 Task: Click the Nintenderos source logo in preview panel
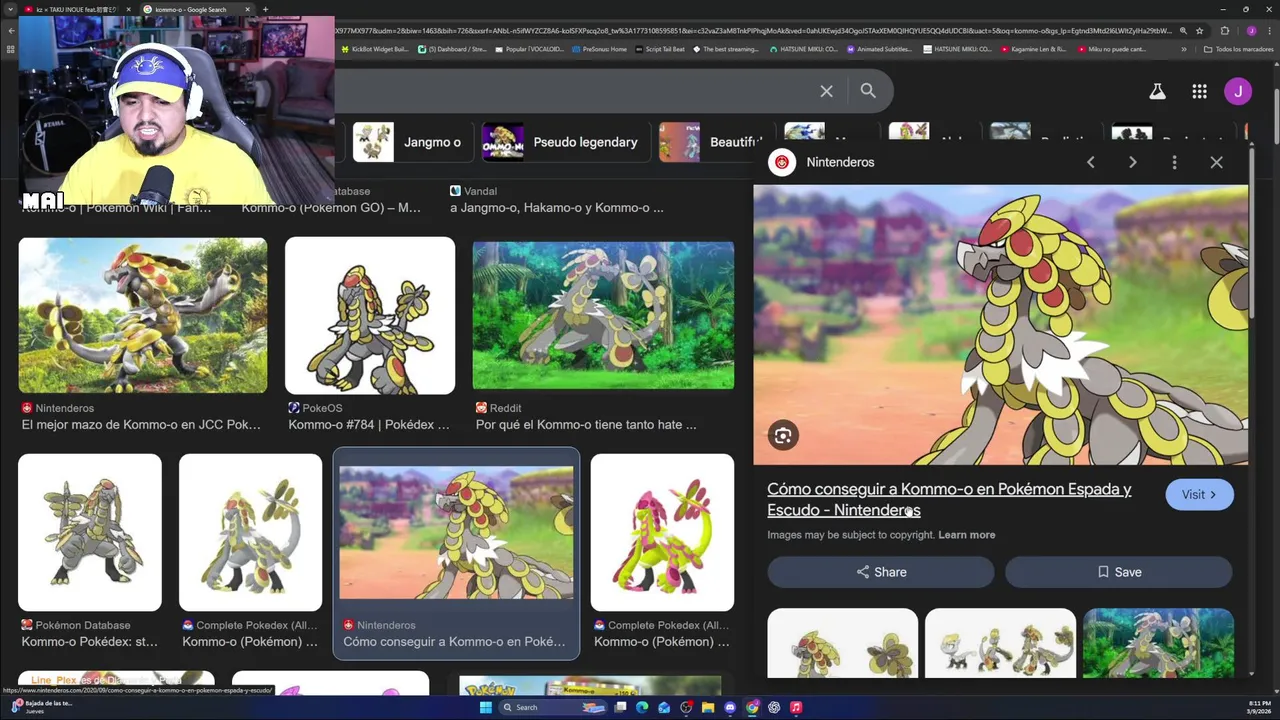pyautogui.click(x=782, y=162)
